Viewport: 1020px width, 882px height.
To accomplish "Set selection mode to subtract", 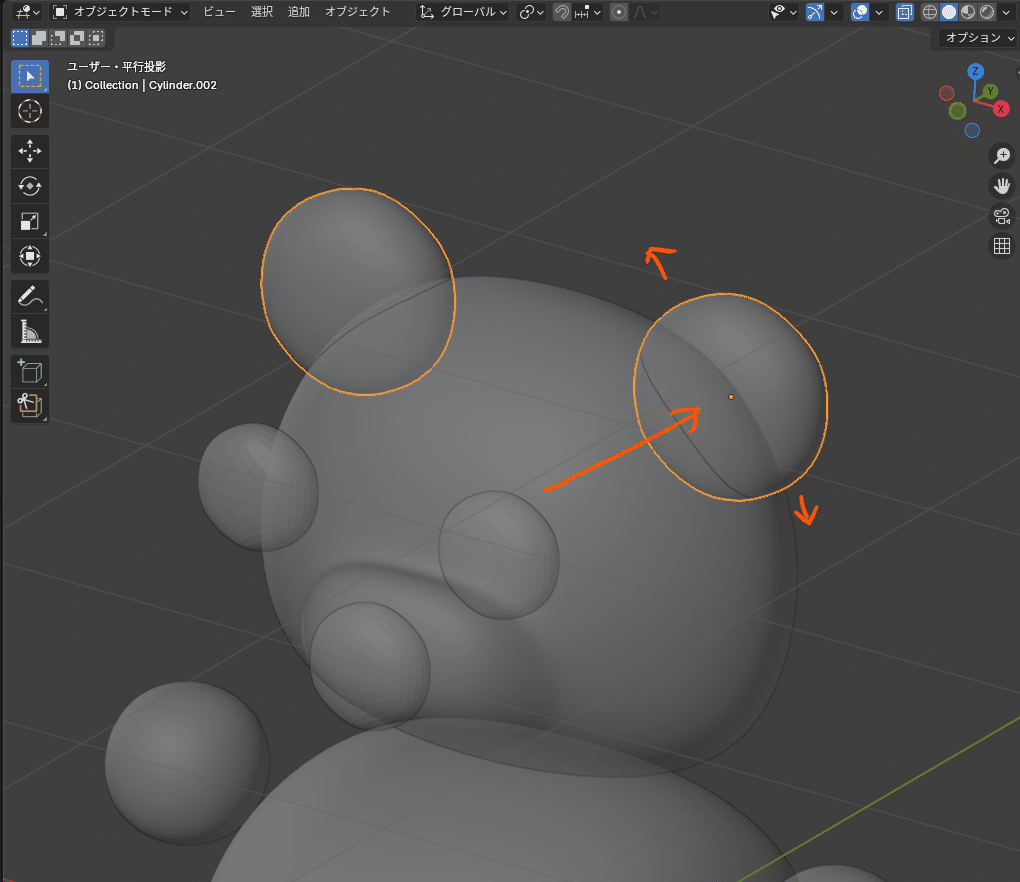I will click(x=58, y=38).
